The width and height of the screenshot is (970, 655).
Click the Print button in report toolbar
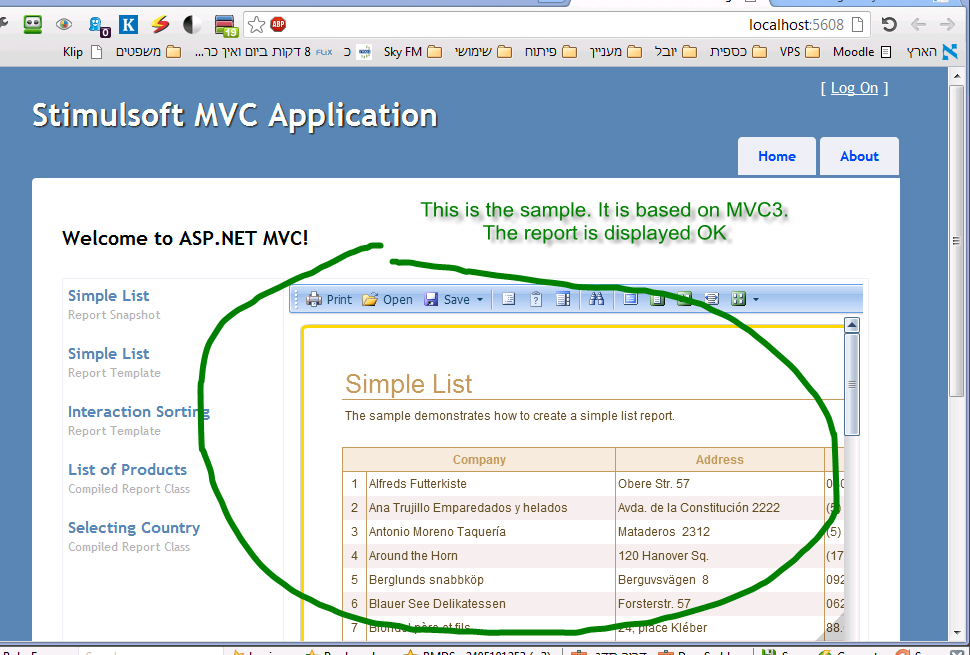(x=329, y=299)
